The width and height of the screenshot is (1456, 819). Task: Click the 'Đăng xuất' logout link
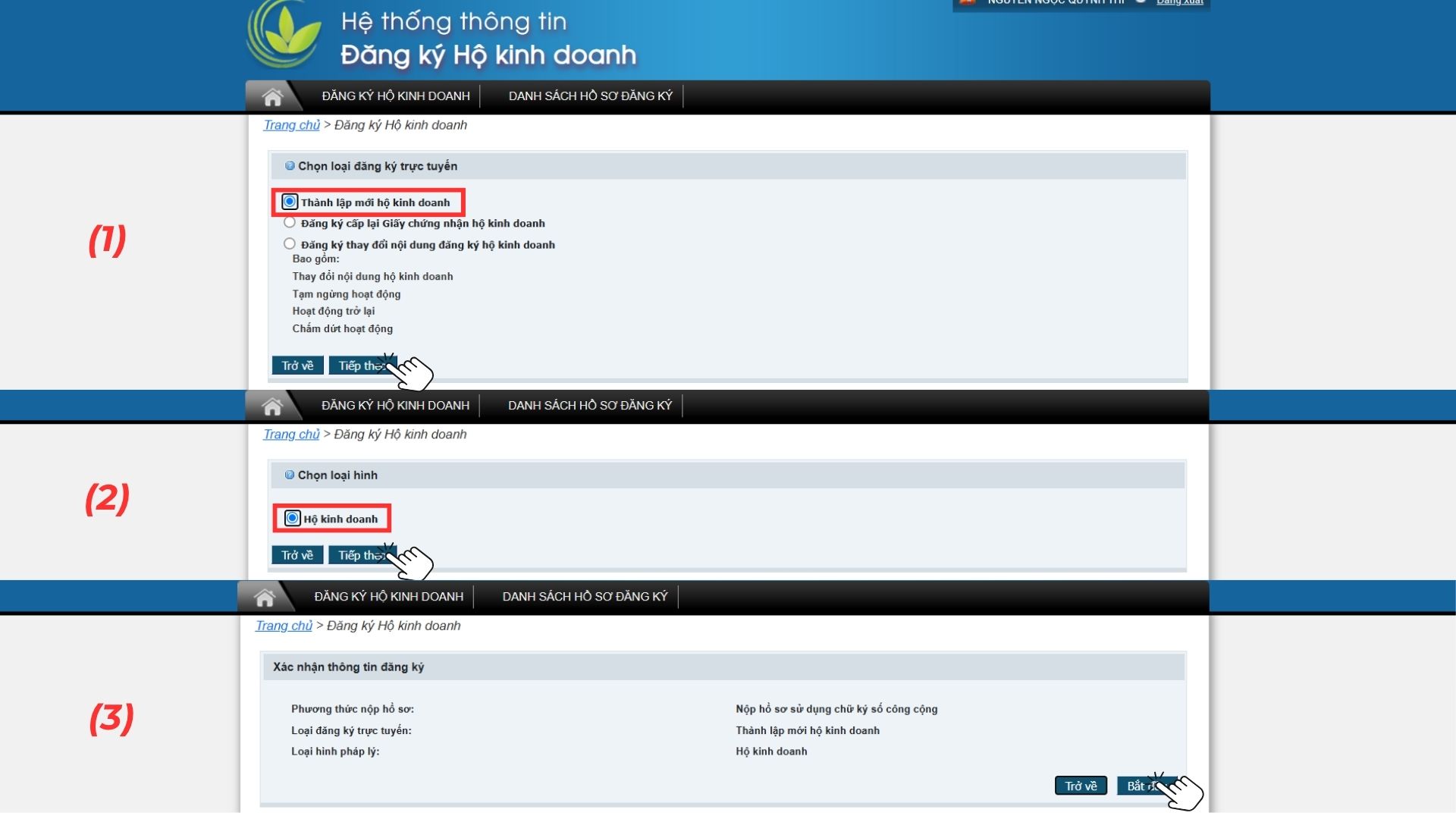point(1179,2)
